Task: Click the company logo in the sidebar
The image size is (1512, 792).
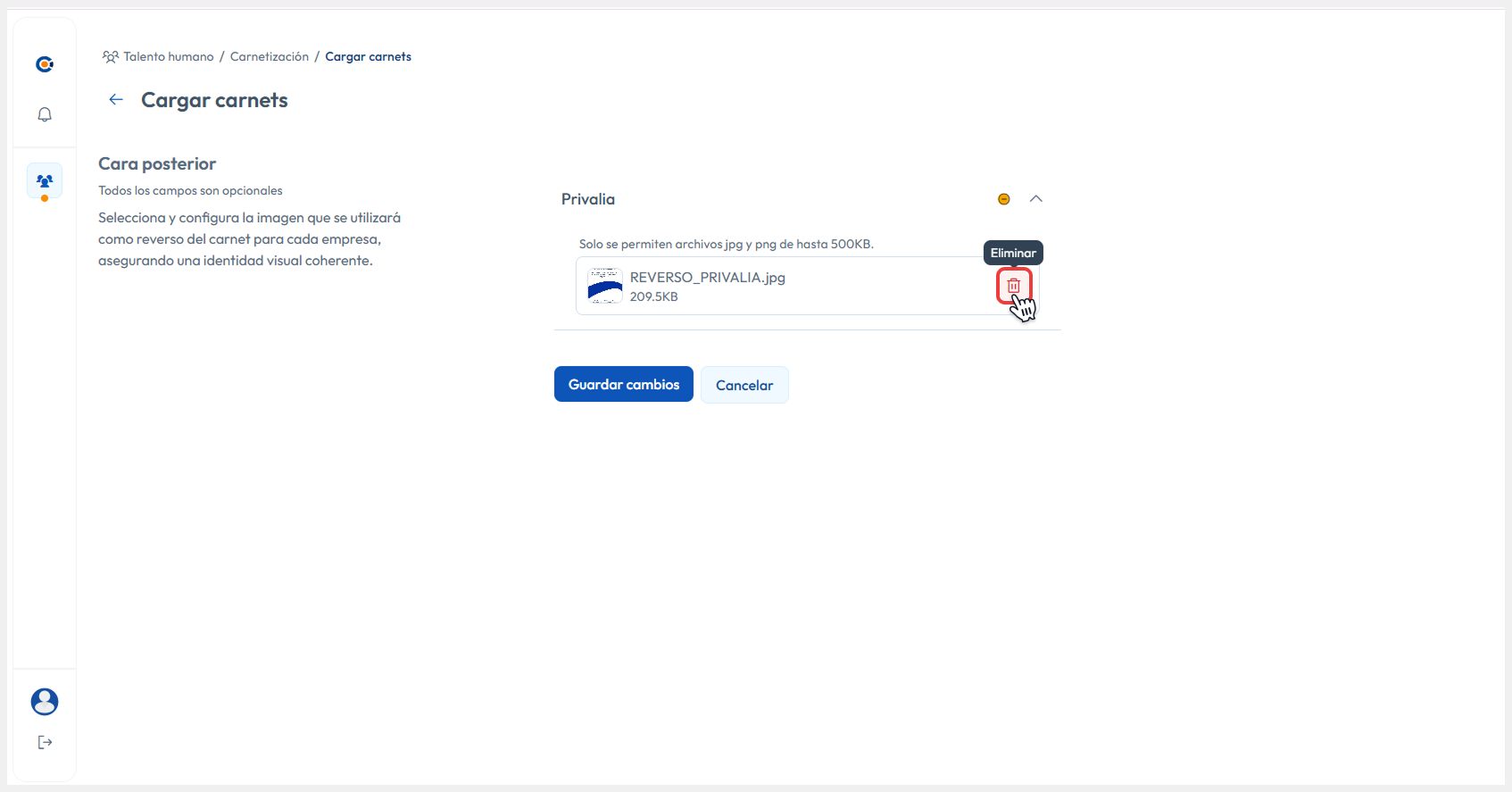Action: click(x=45, y=64)
